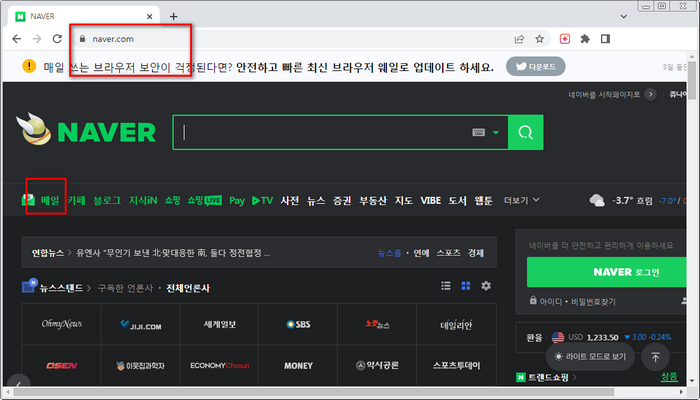Open 사전 in the service menu

point(290,200)
